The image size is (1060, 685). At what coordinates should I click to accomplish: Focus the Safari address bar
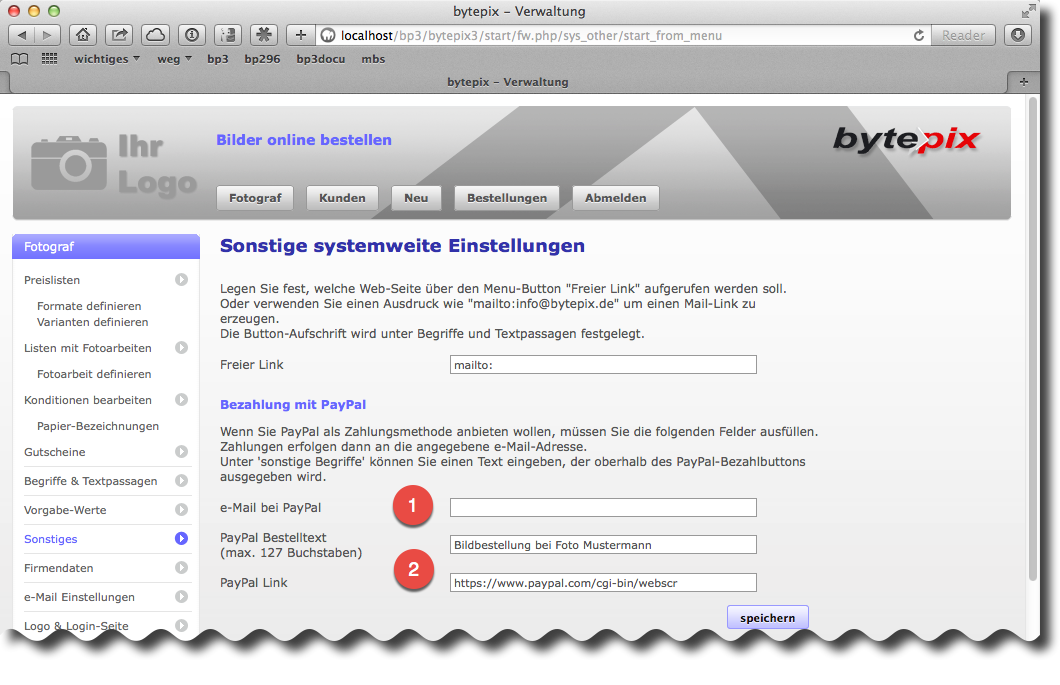pyautogui.click(x=622, y=35)
